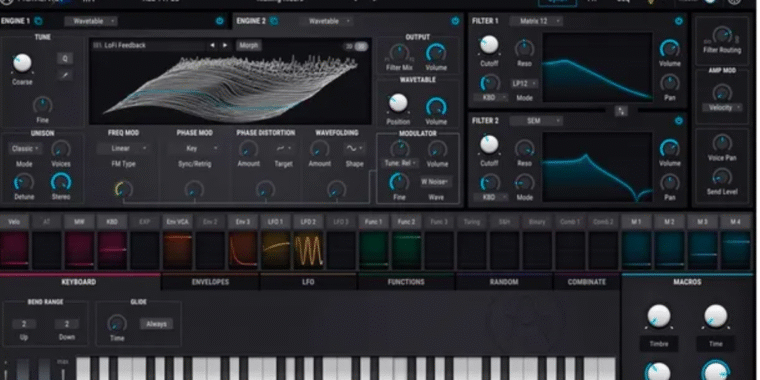The height and width of the screenshot is (380, 760).
Task: Select the LFO 2 modulation source
Action: coord(308,222)
